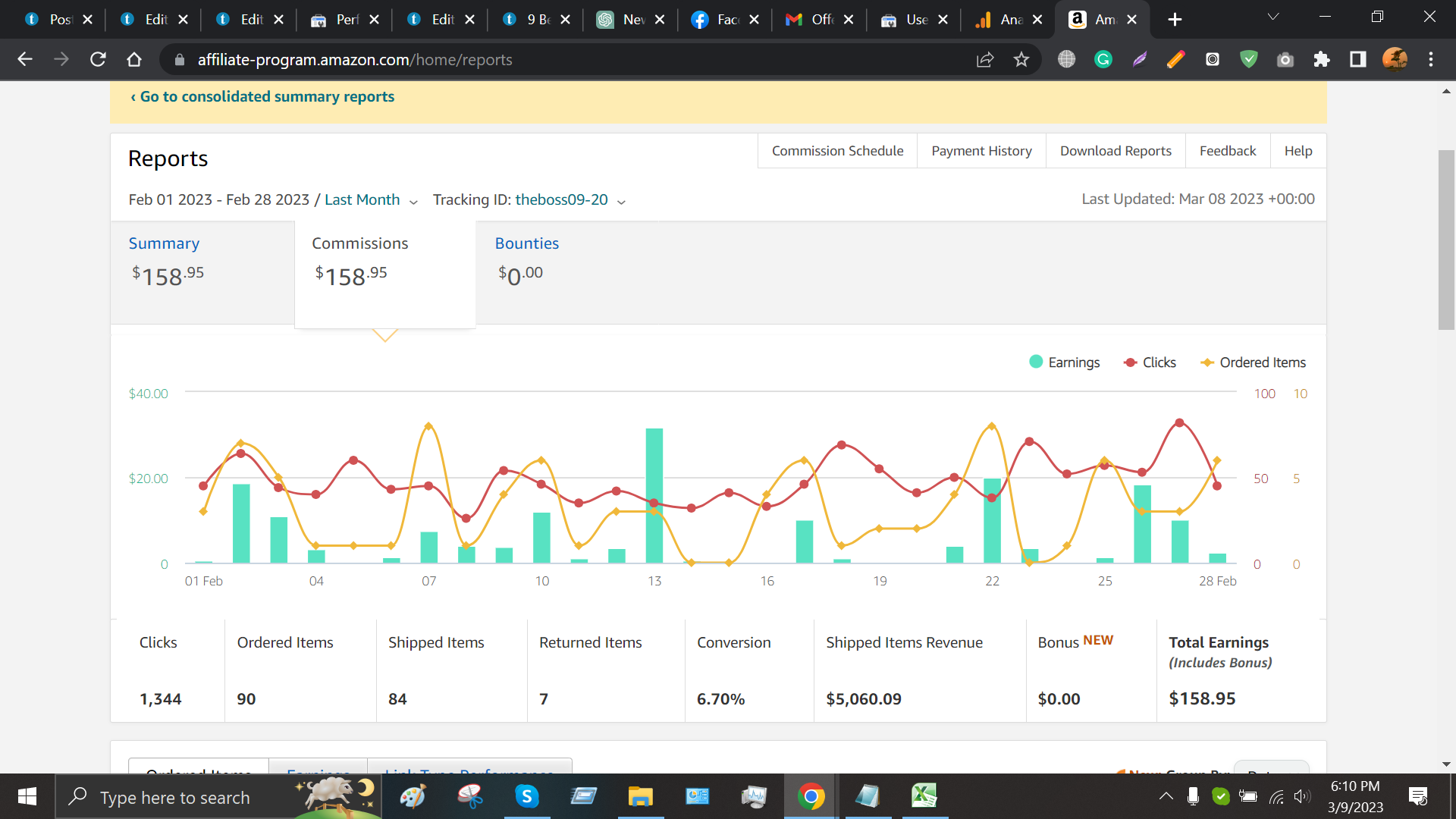Viewport: 1456px width, 819px height.
Task: Toggle the browser side panel icon
Action: (1358, 59)
